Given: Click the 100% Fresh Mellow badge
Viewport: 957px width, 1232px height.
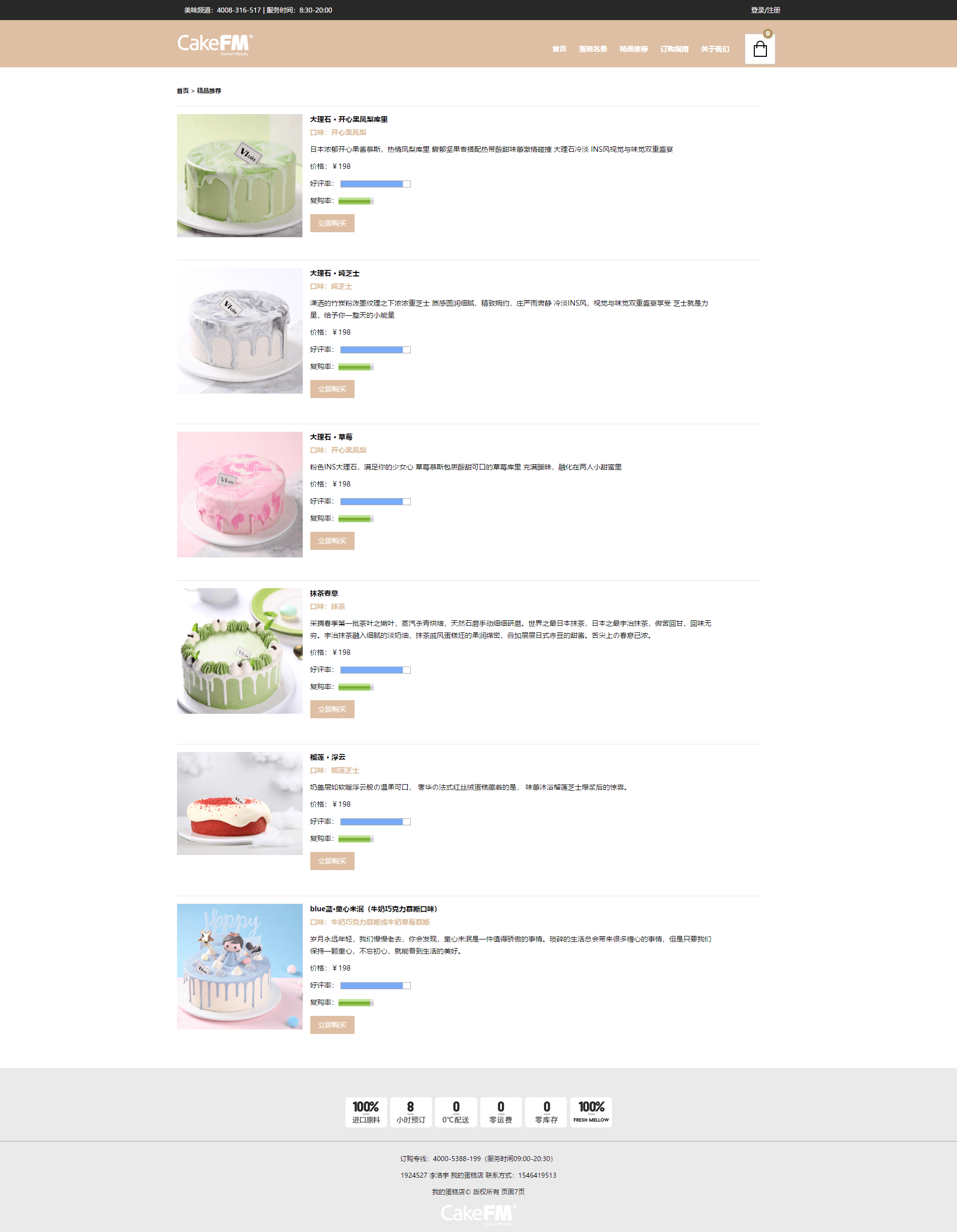Looking at the screenshot, I should pos(591,1112).
